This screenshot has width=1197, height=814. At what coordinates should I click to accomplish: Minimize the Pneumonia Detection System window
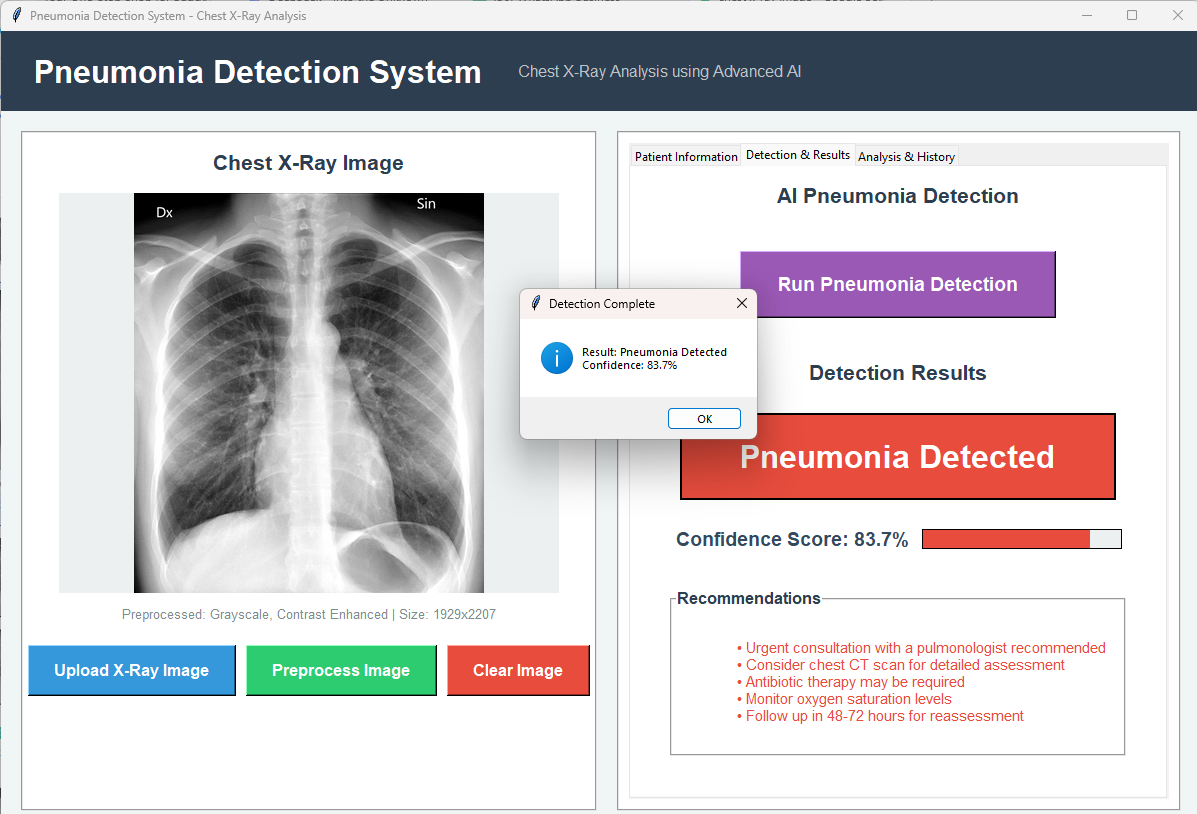coord(1086,16)
